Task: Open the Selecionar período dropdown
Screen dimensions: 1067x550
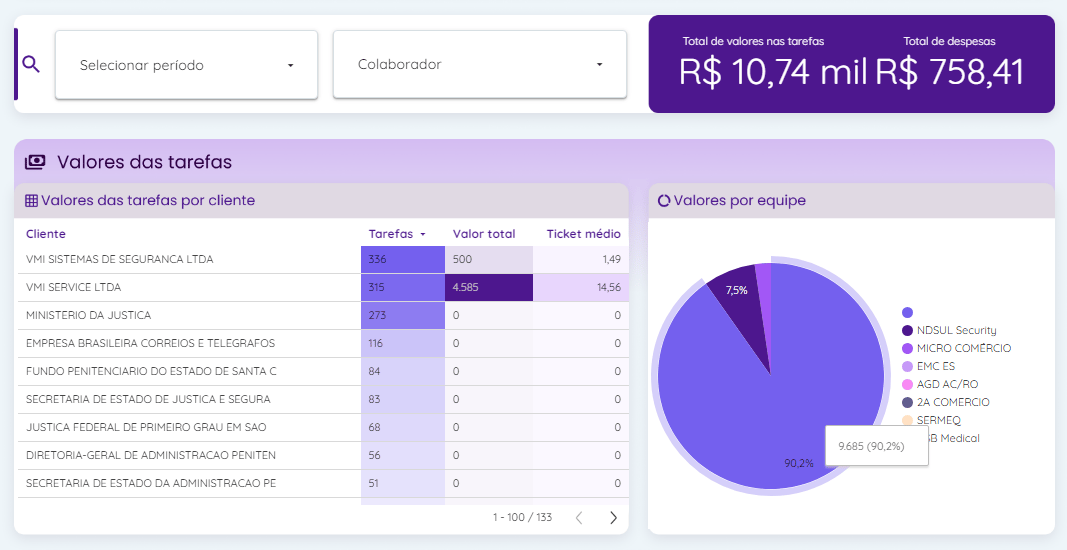Action: tap(186, 65)
